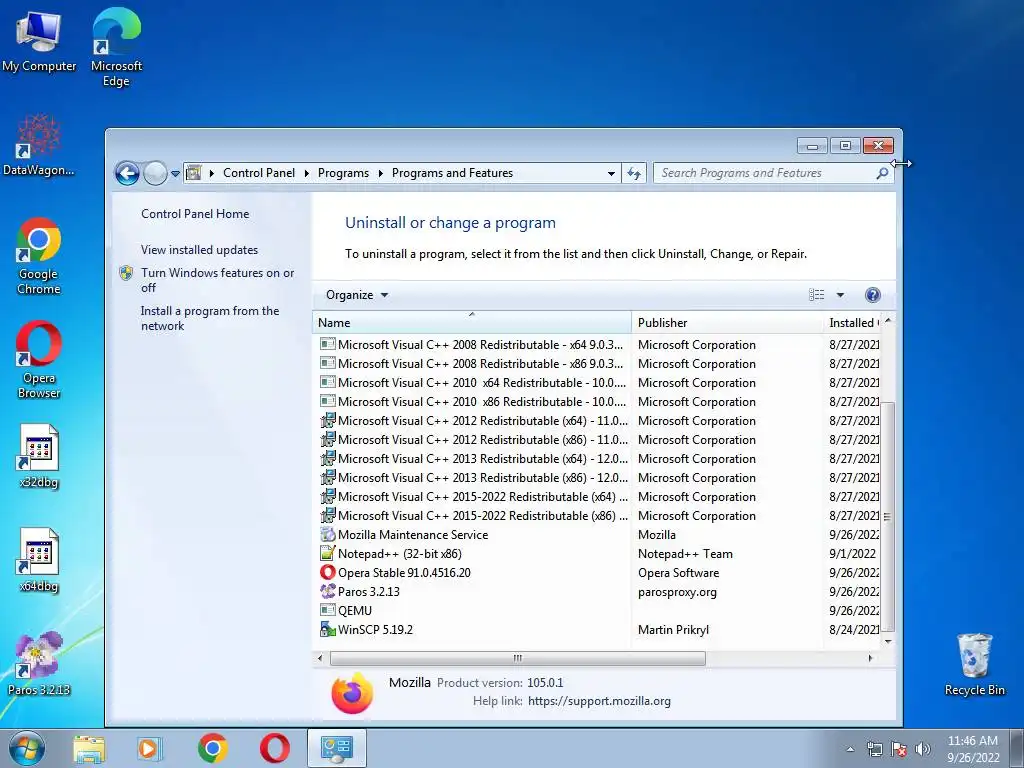The width and height of the screenshot is (1024, 768).
Task: Click icon of Visual C++ 2013 (x64) entry
Action: point(328,458)
